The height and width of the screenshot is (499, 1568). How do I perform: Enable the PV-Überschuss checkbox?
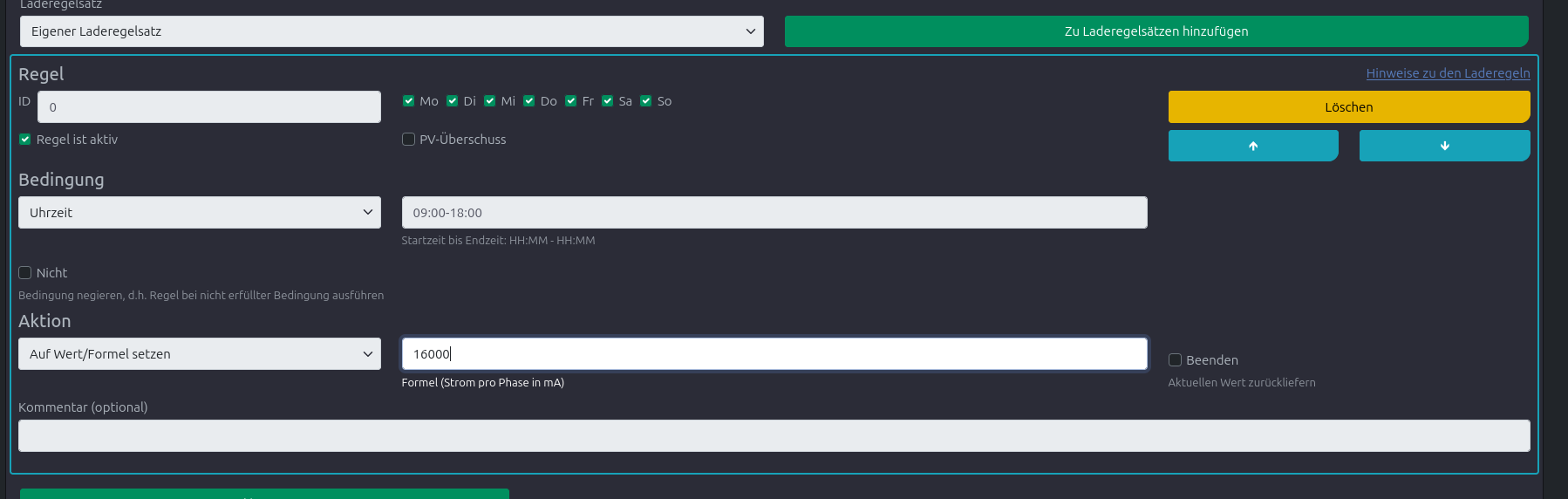(408, 140)
